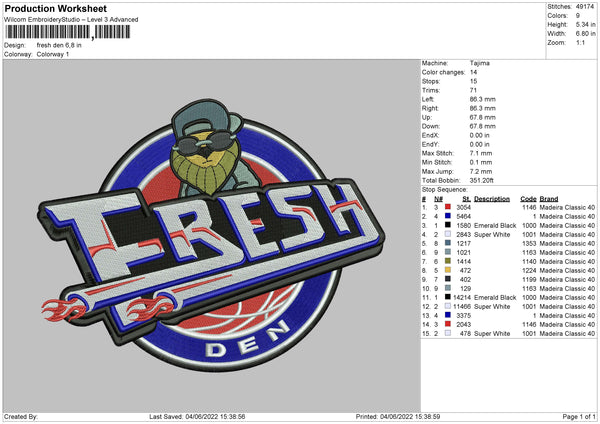Viewport: 600px width, 424px height.
Task: Select the blue swatch next to 3375
Action: point(447,315)
